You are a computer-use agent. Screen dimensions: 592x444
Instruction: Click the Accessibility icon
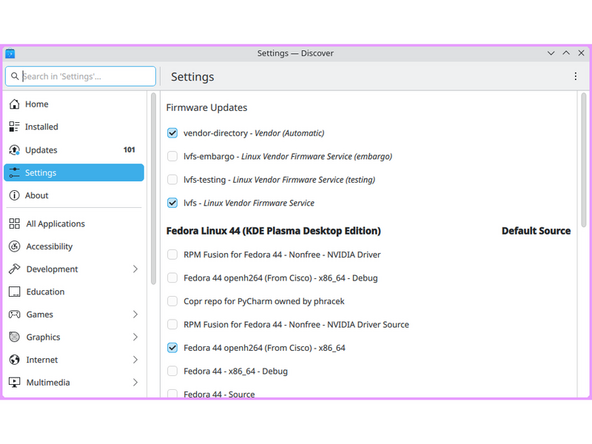tap(14, 246)
